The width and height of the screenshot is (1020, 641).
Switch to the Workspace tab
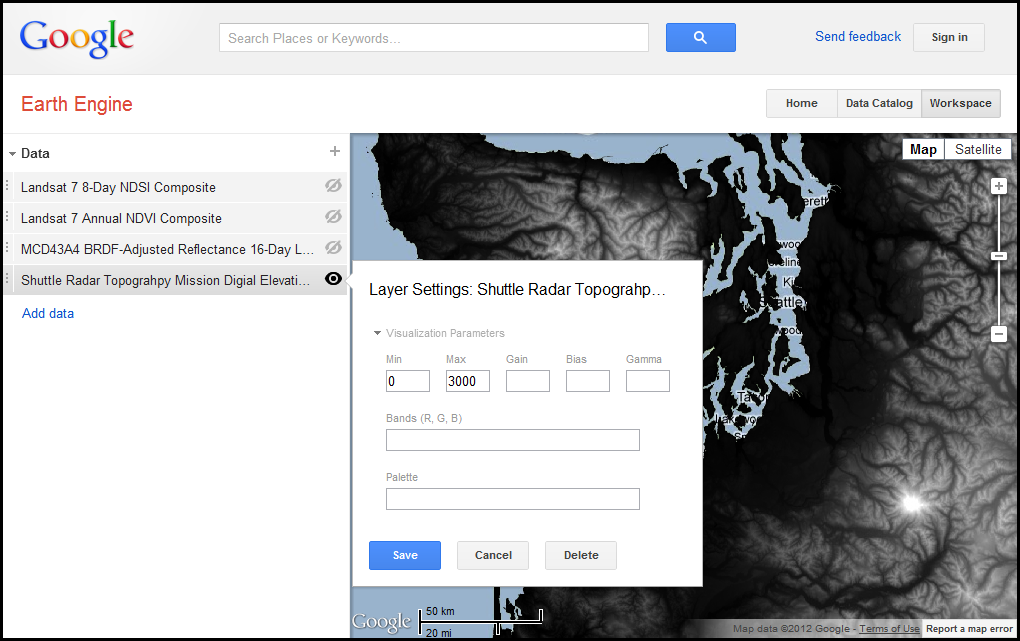pos(961,103)
